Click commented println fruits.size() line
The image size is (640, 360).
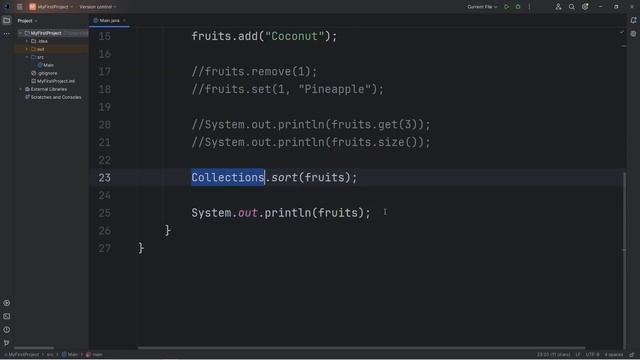311,142
